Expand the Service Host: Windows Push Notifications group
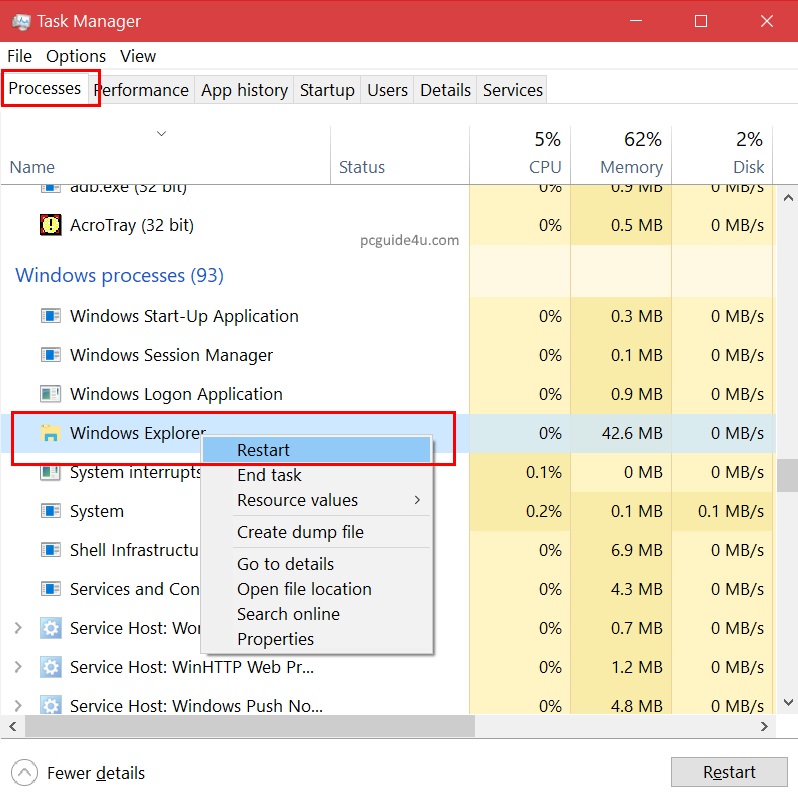798x804 pixels. 17,706
